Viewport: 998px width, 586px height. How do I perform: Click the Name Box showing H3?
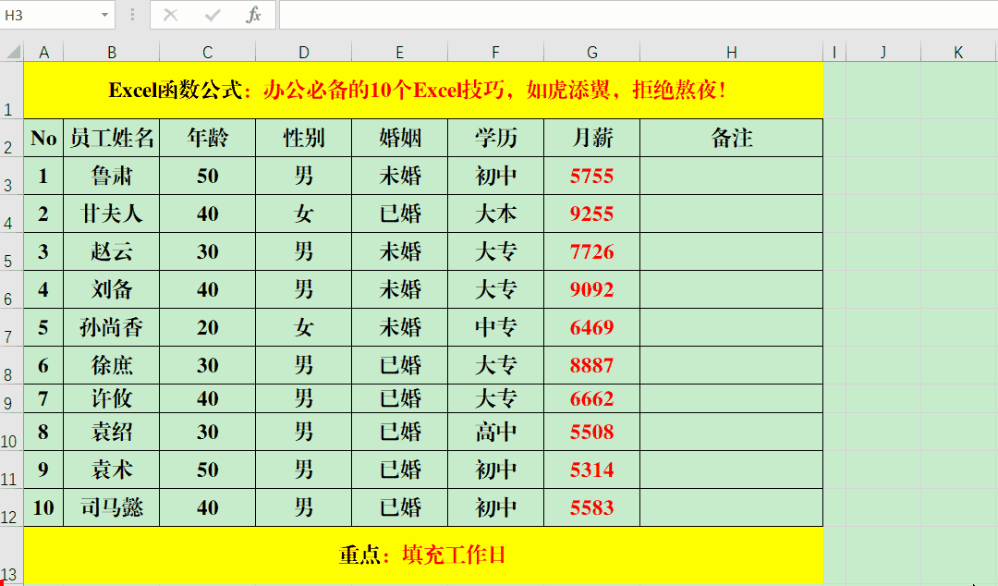pyautogui.click(x=48, y=15)
